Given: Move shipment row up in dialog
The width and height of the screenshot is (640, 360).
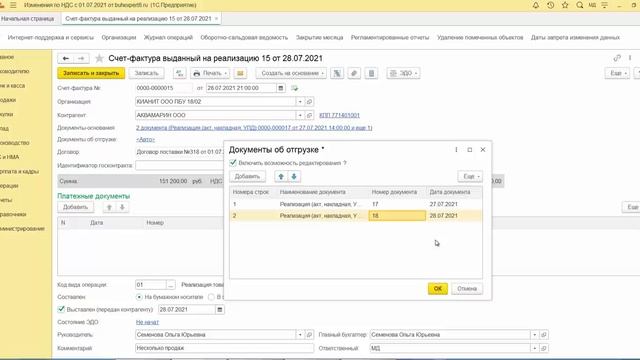Looking at the screenshot, I should click(281, 176).
